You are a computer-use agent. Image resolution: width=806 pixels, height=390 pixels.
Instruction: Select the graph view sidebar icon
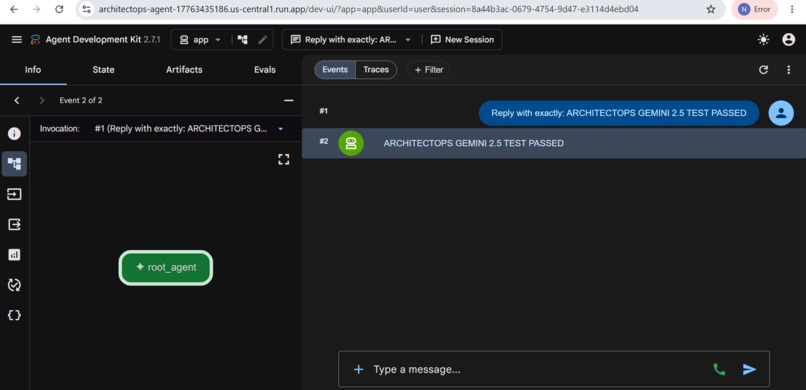click(14, 164)
